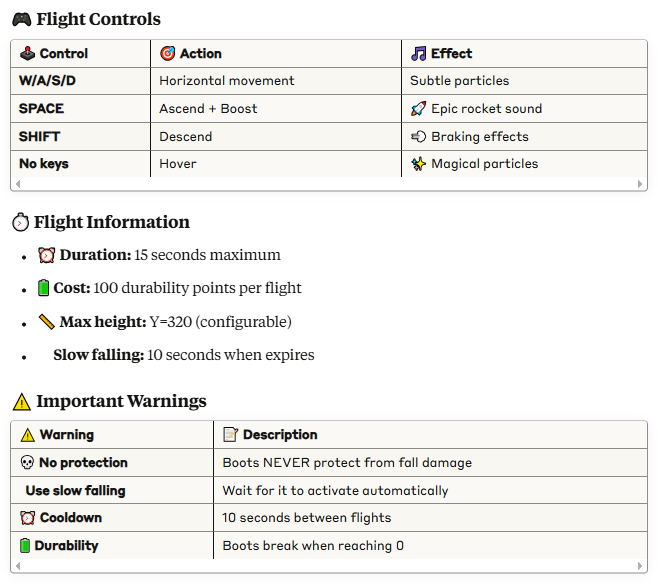Click the ruler icon beside Max height

point(46,322)
